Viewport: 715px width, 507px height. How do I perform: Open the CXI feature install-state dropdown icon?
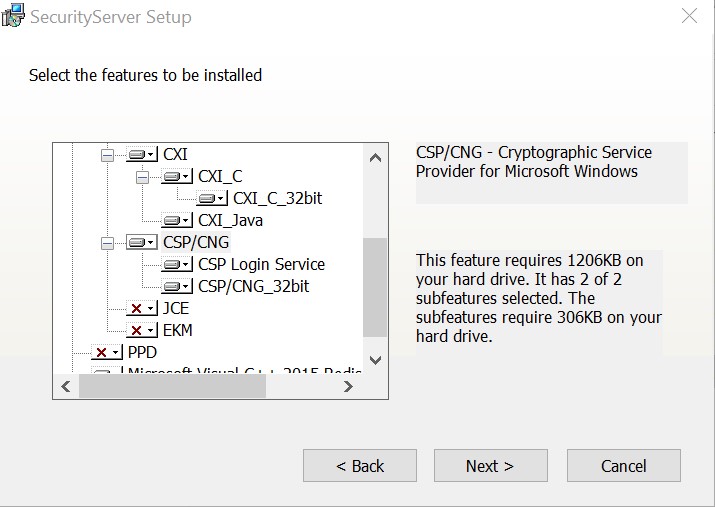[142, 155]
